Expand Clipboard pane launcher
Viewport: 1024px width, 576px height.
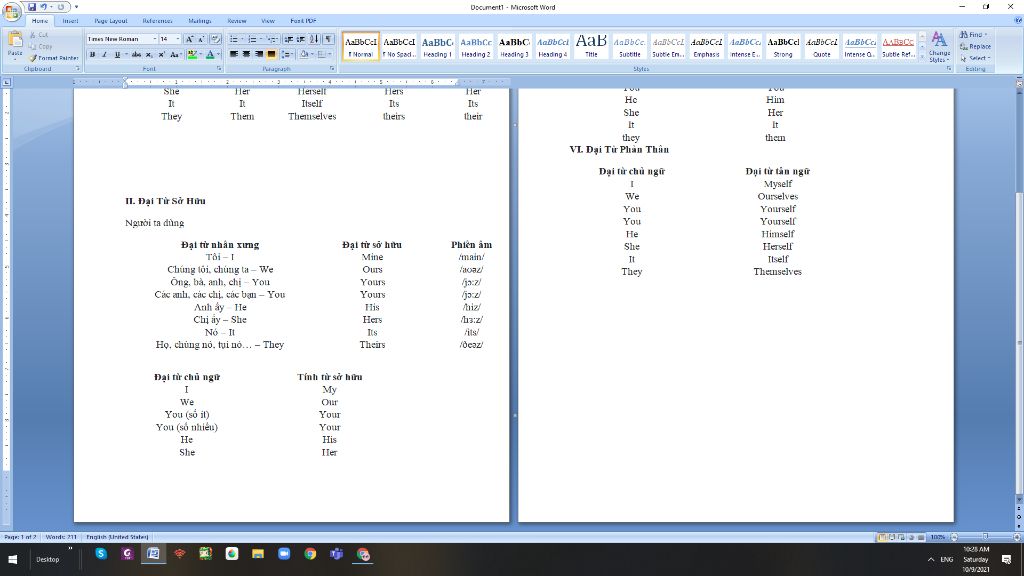pos(77,69)
